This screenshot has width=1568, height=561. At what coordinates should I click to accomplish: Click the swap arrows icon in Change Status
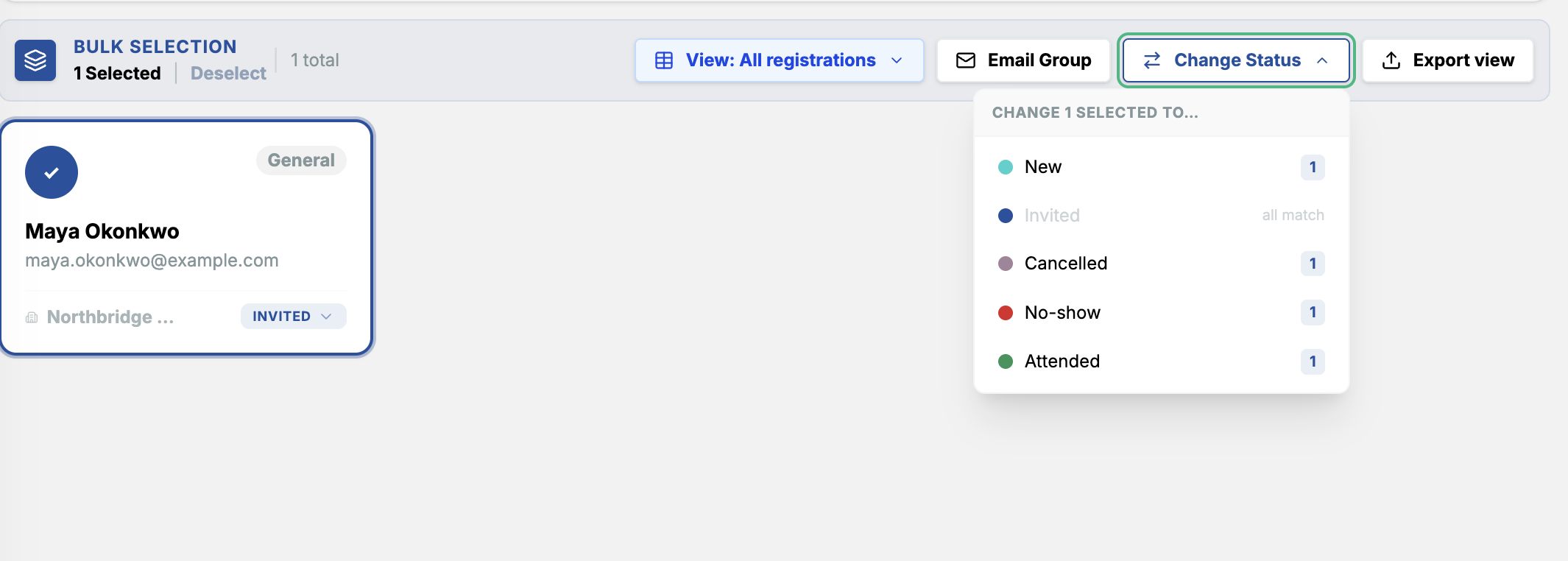click(x=1152, y=60)
